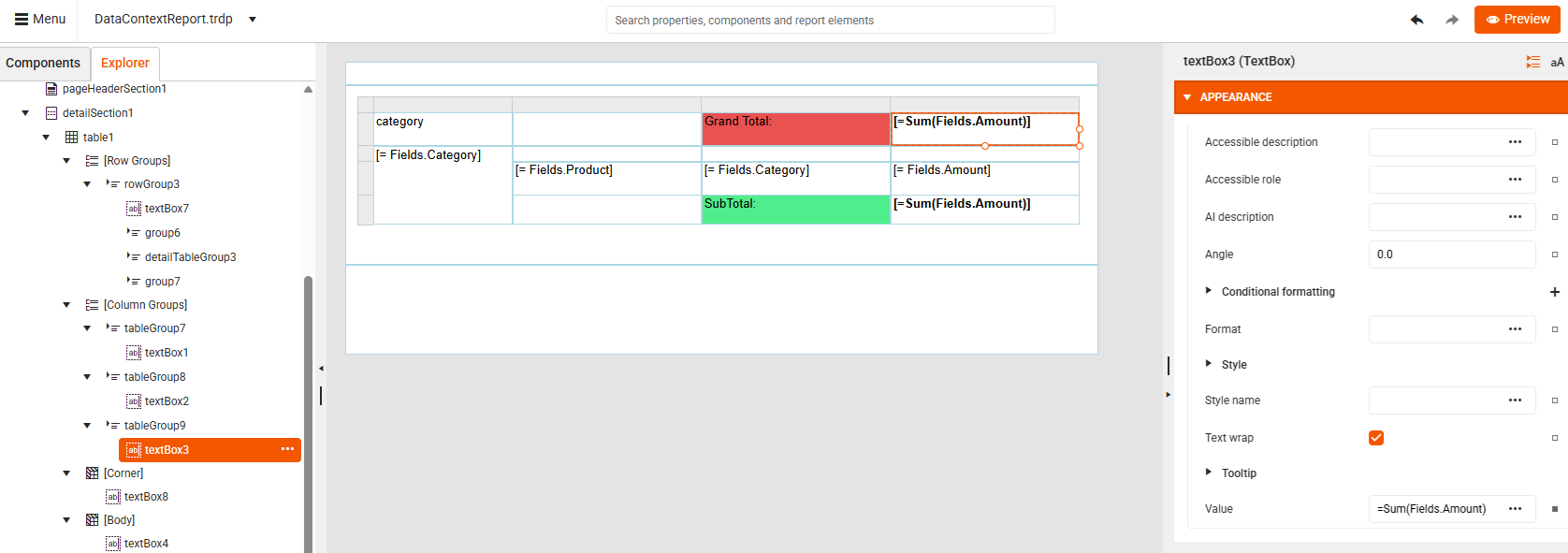Click the redo arrow icon
Viewport: 1568px width, 553px height.
click(1452, 20)
